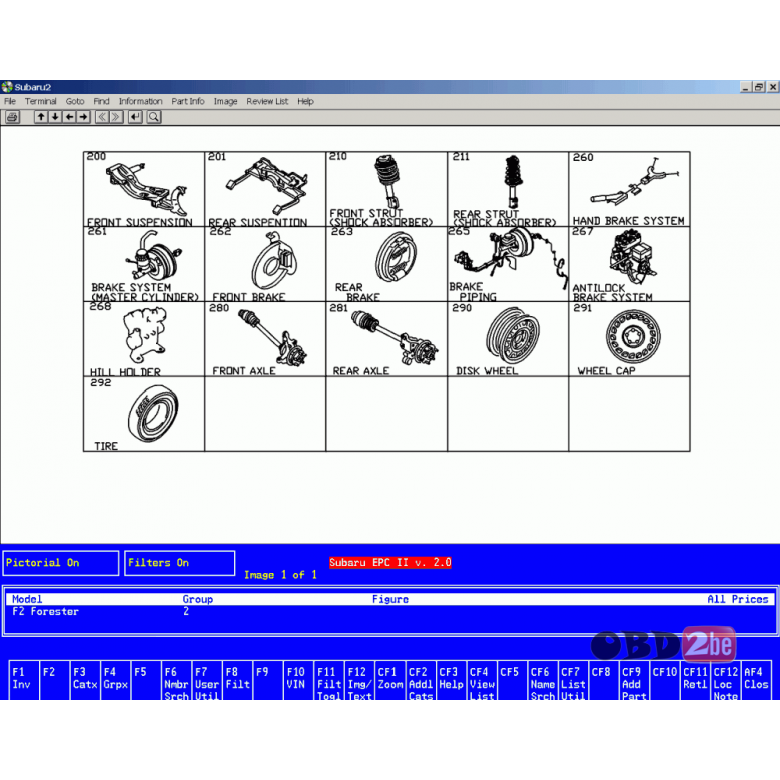Open the Part Info menu

188,101
